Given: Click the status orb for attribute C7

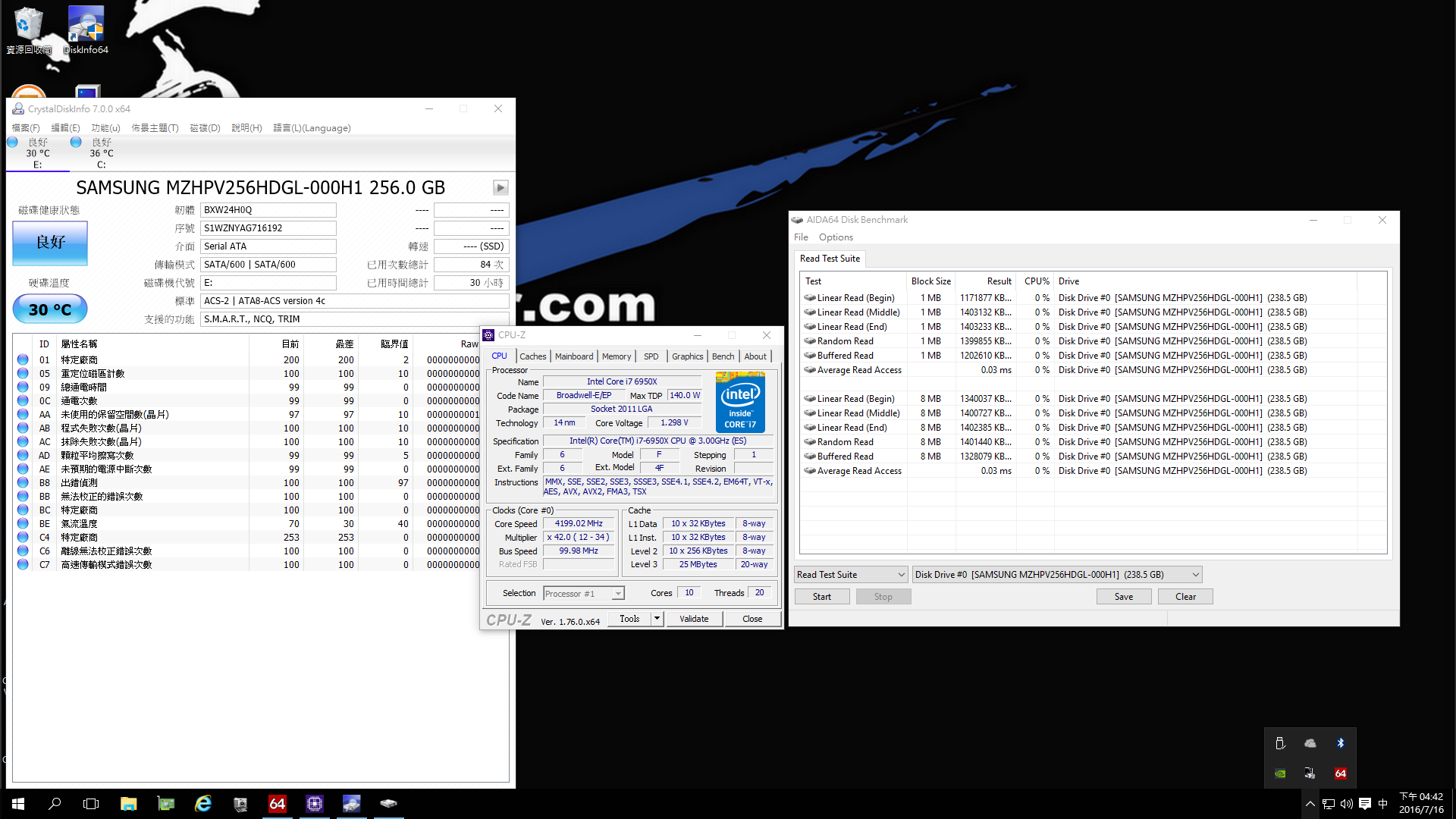Looking at the screenshot, I should (23, 564).
